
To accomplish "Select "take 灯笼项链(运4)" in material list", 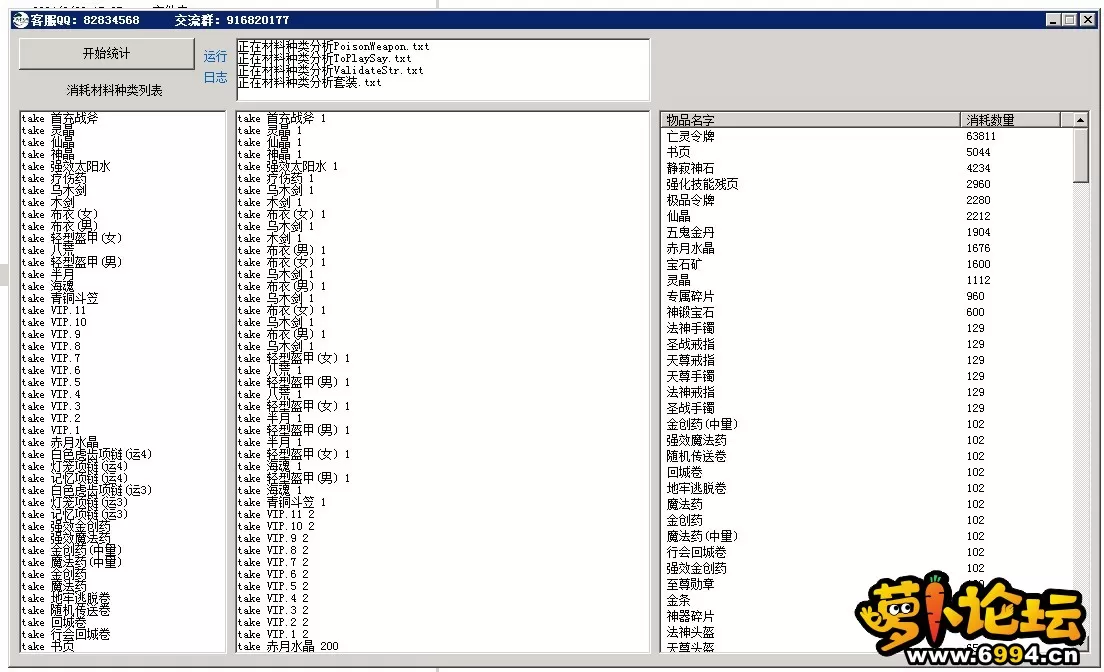I will pos(75,466).
